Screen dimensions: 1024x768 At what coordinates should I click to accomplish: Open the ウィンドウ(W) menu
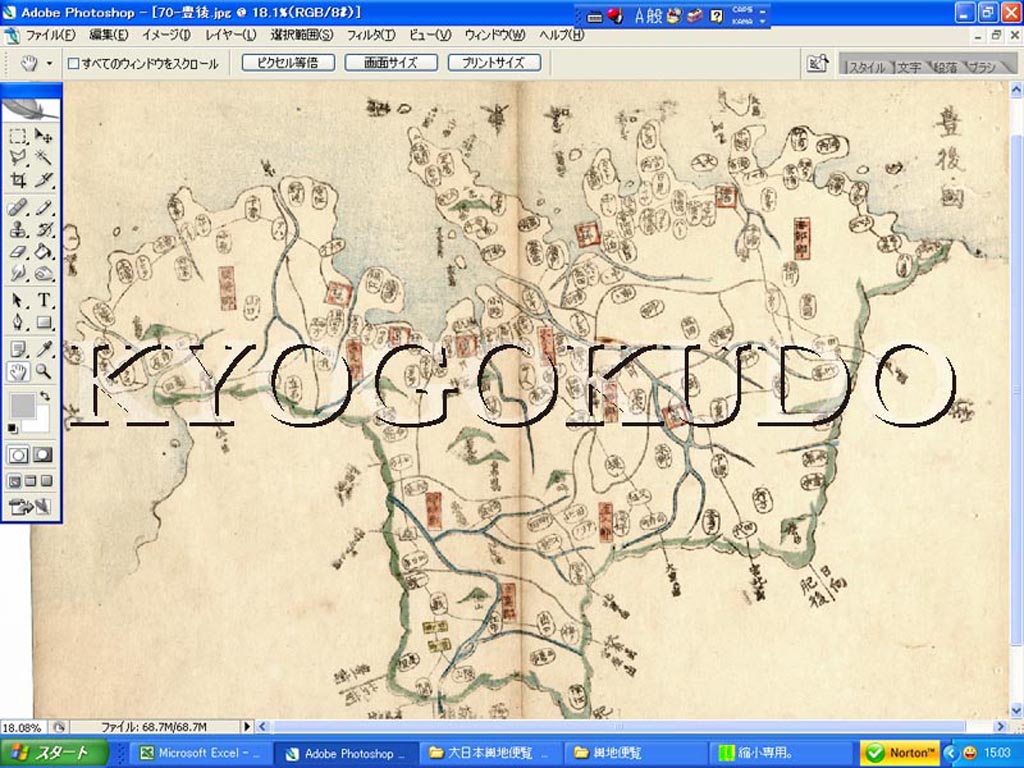(494, 35)
